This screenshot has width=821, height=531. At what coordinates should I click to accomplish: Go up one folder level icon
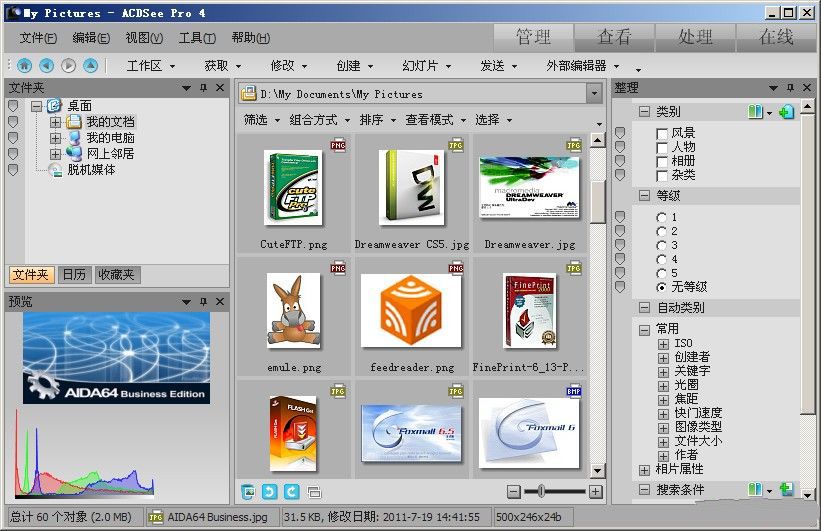91,65
